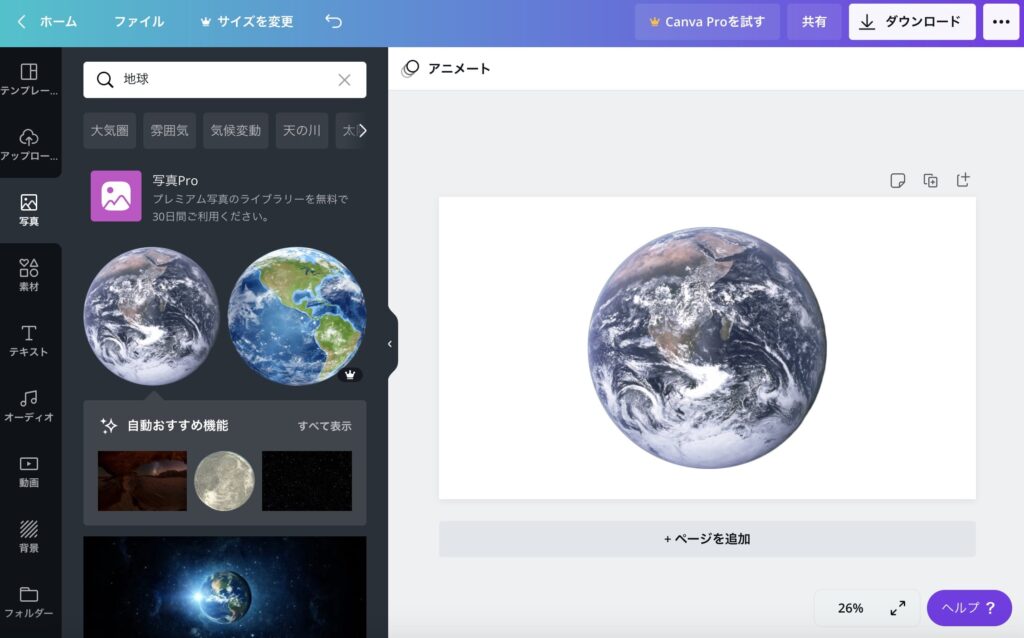Screen dimensions: 1024x638
Task: Collapse the side panel
Action: pos(391,344)
